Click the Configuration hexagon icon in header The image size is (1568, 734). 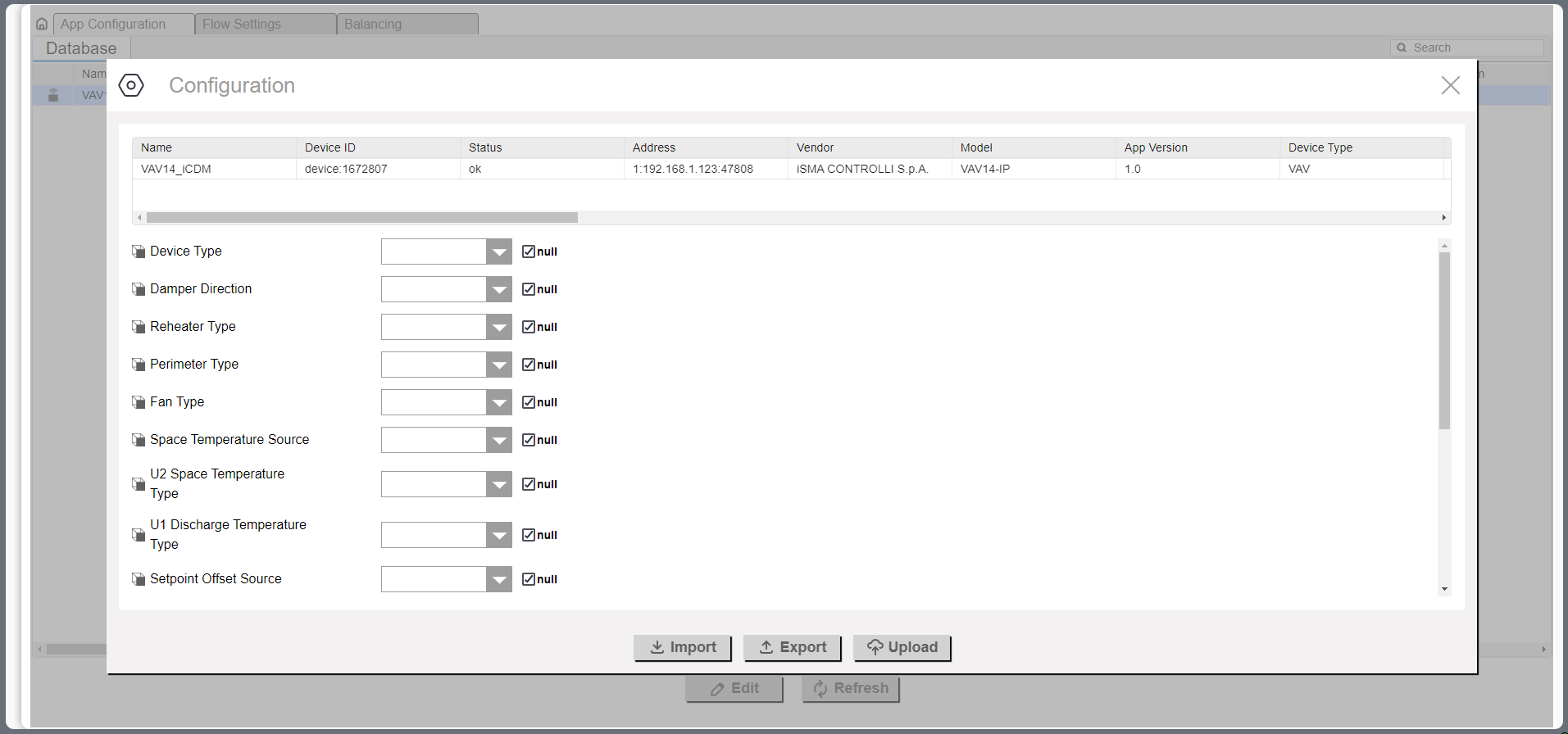point(131,85)
